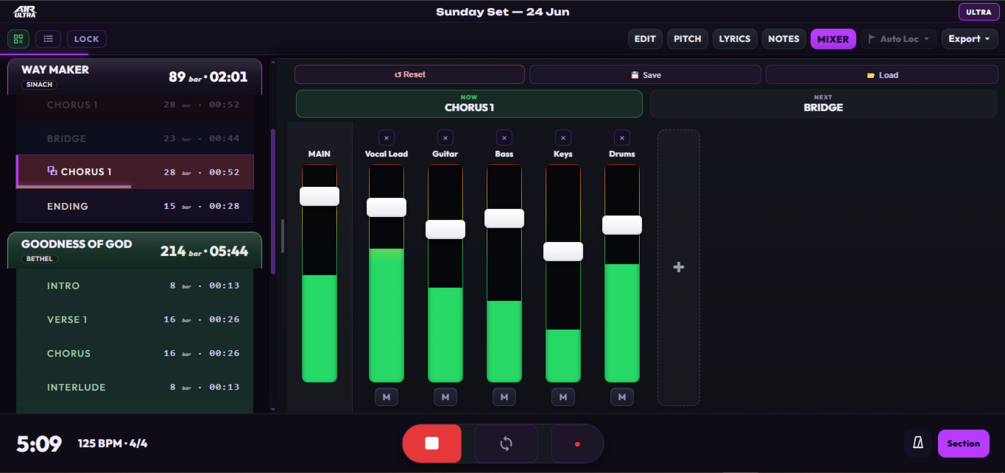Remove the Drums channel with x
The image size is (1005, 473).
point(622,138)
